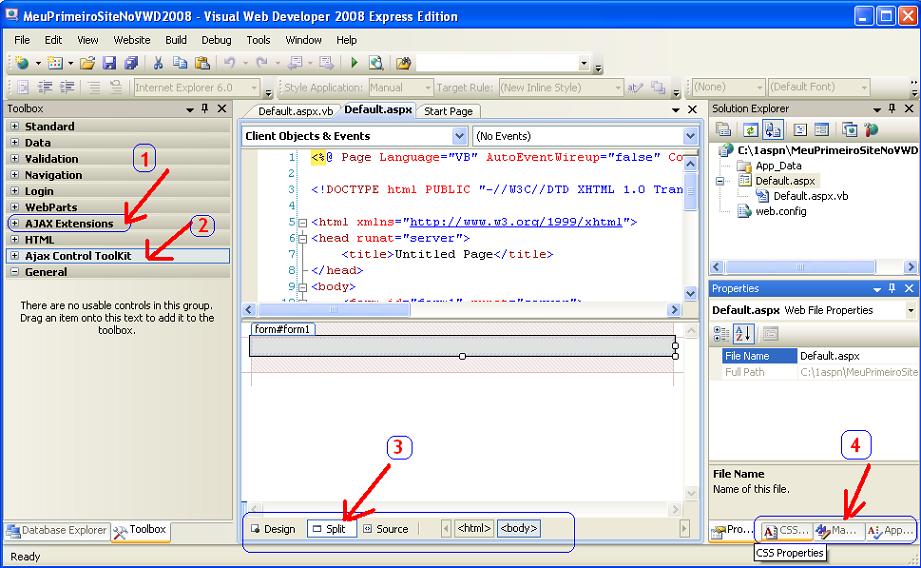Open the Debug menu
Screen dimensions: 921x568
point(216,40)
